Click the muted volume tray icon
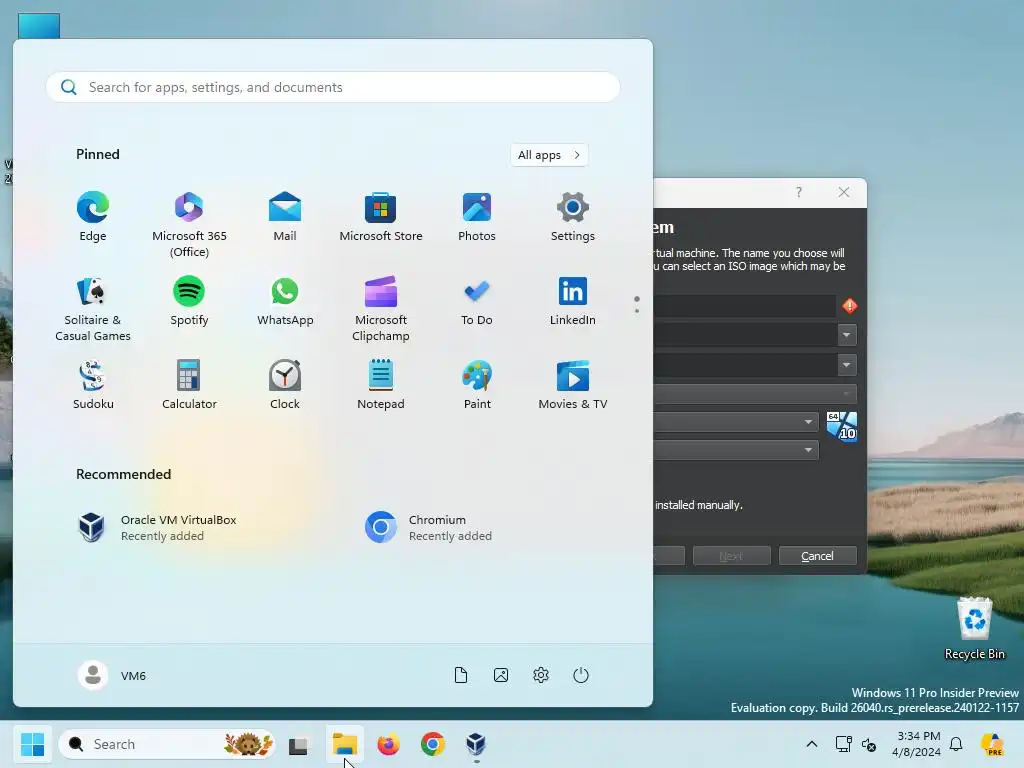 (869, 744)
